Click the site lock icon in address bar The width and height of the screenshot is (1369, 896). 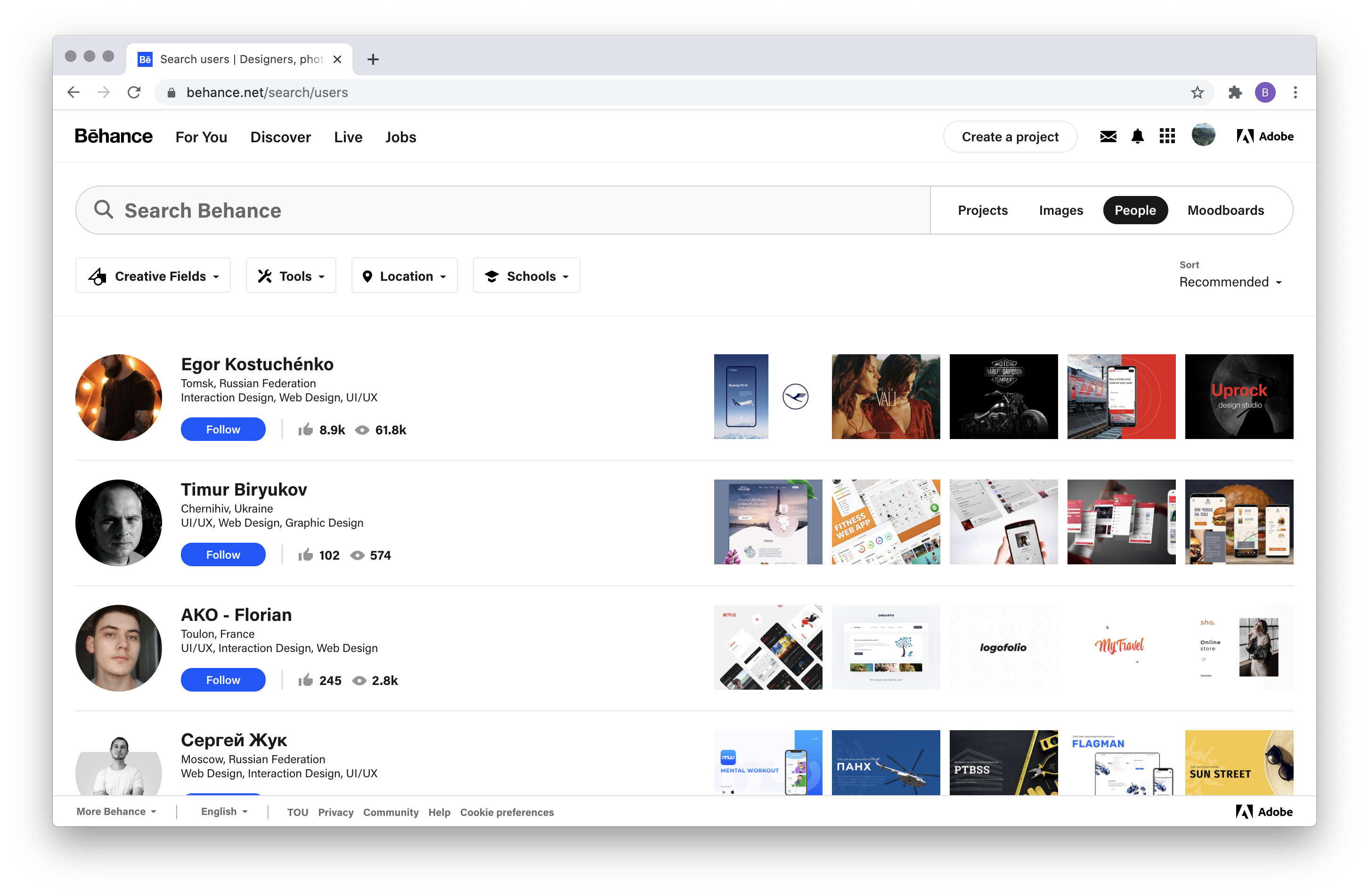171,93
